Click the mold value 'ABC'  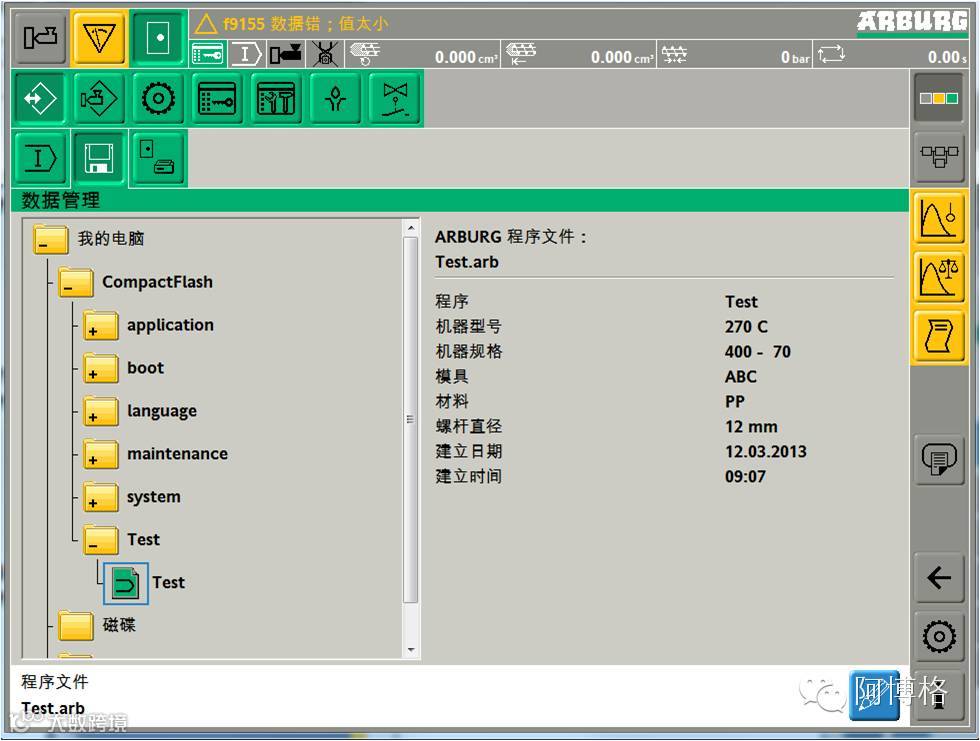[x=741, y=377]
